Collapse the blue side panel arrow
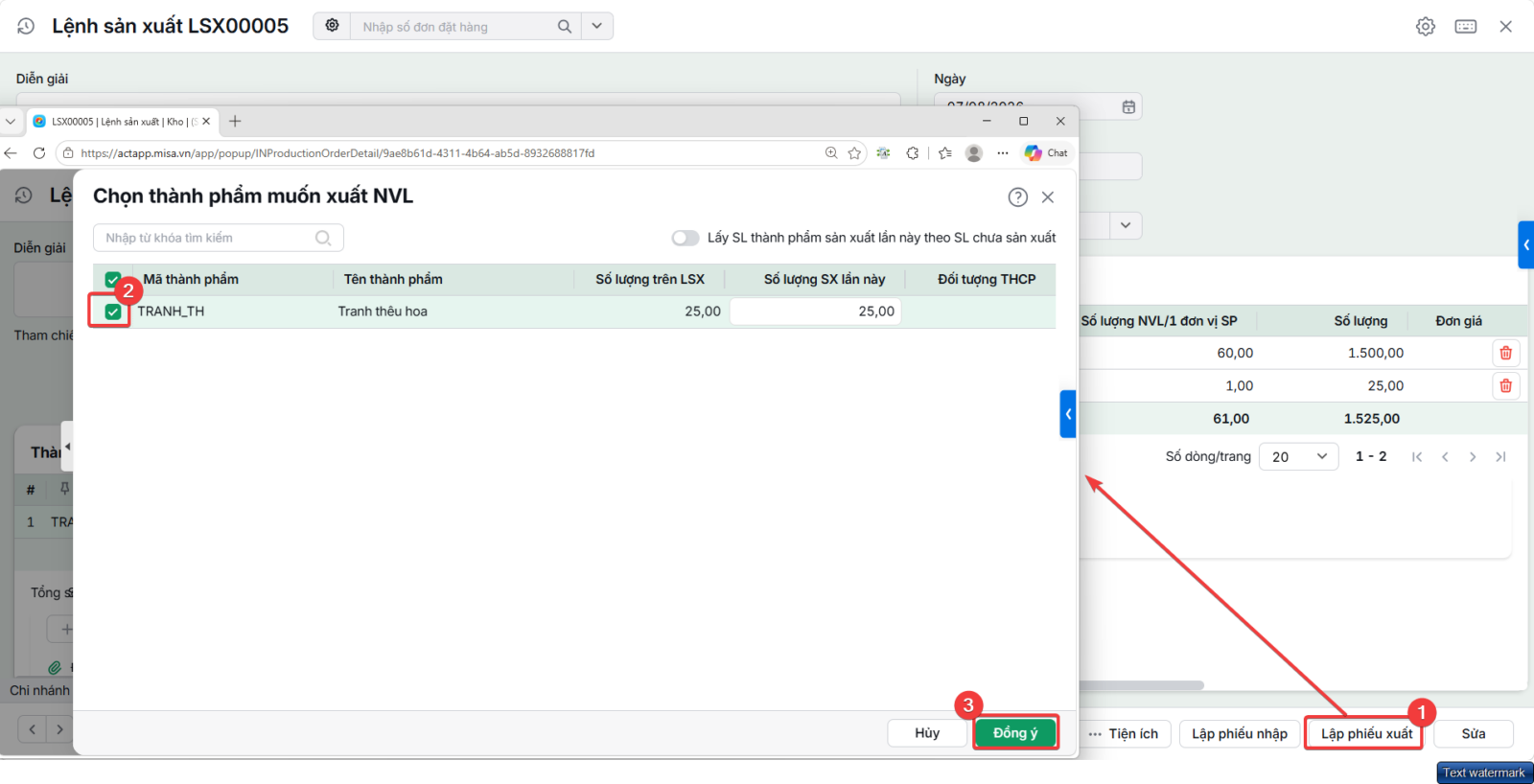Image resolution: width=1534 pixels, height=784 pixels. [x=1068, y=414]
